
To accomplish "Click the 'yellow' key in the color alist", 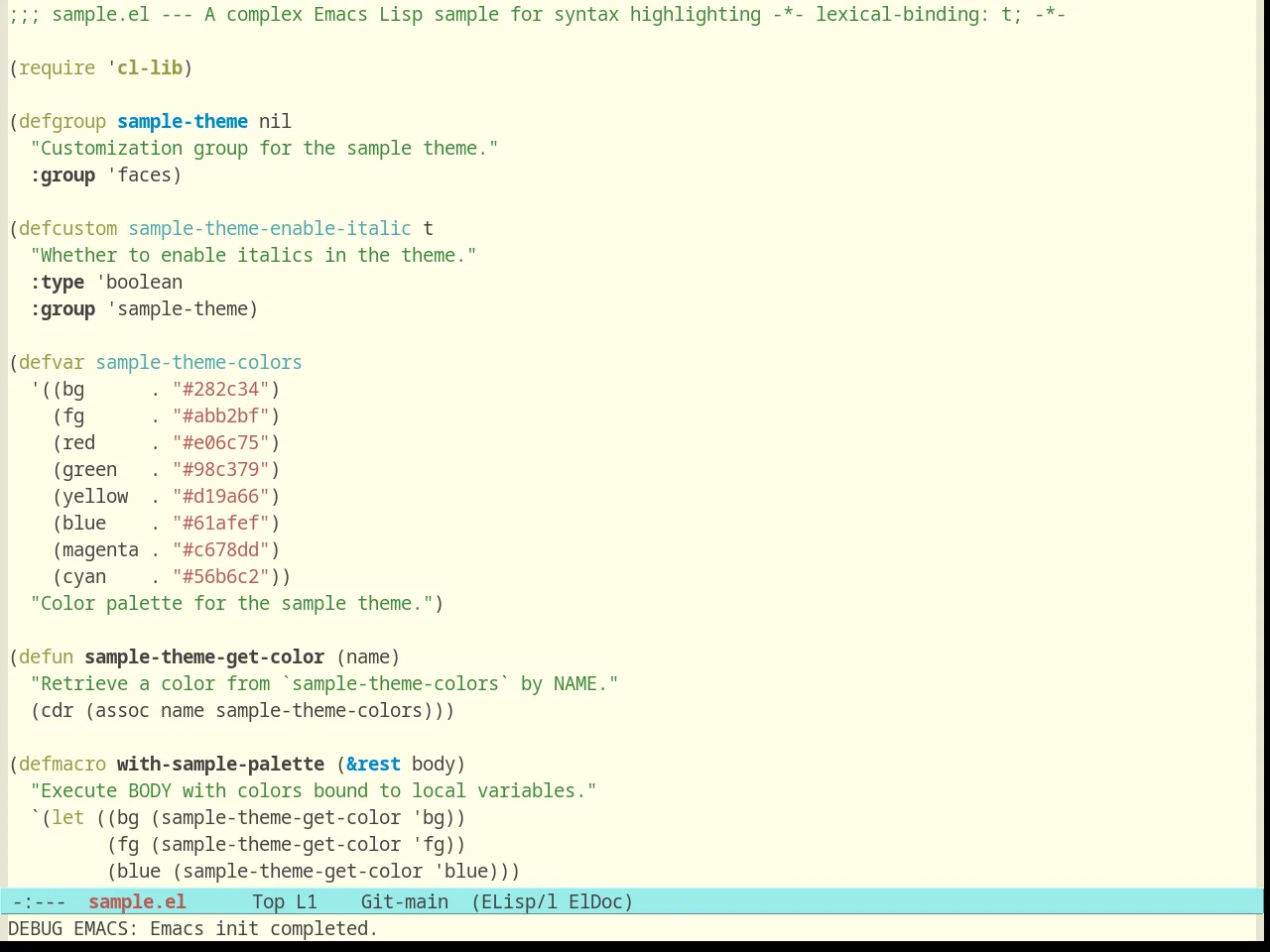I will (95, 496).
